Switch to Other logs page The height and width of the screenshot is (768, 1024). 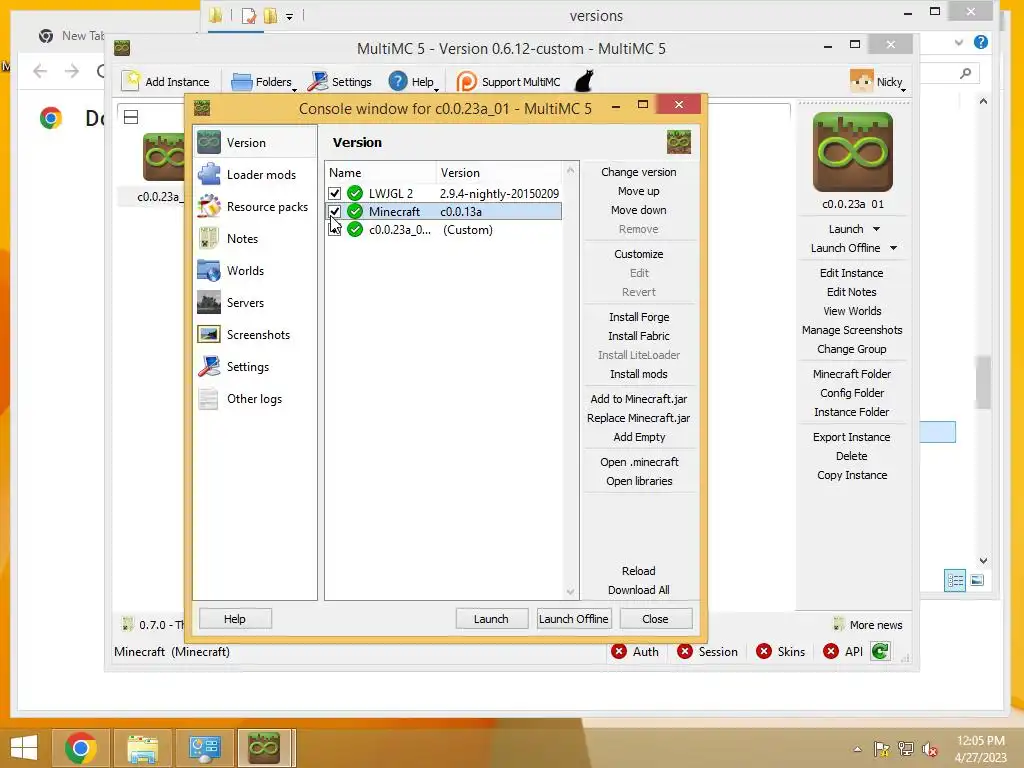tap(255, 398)
